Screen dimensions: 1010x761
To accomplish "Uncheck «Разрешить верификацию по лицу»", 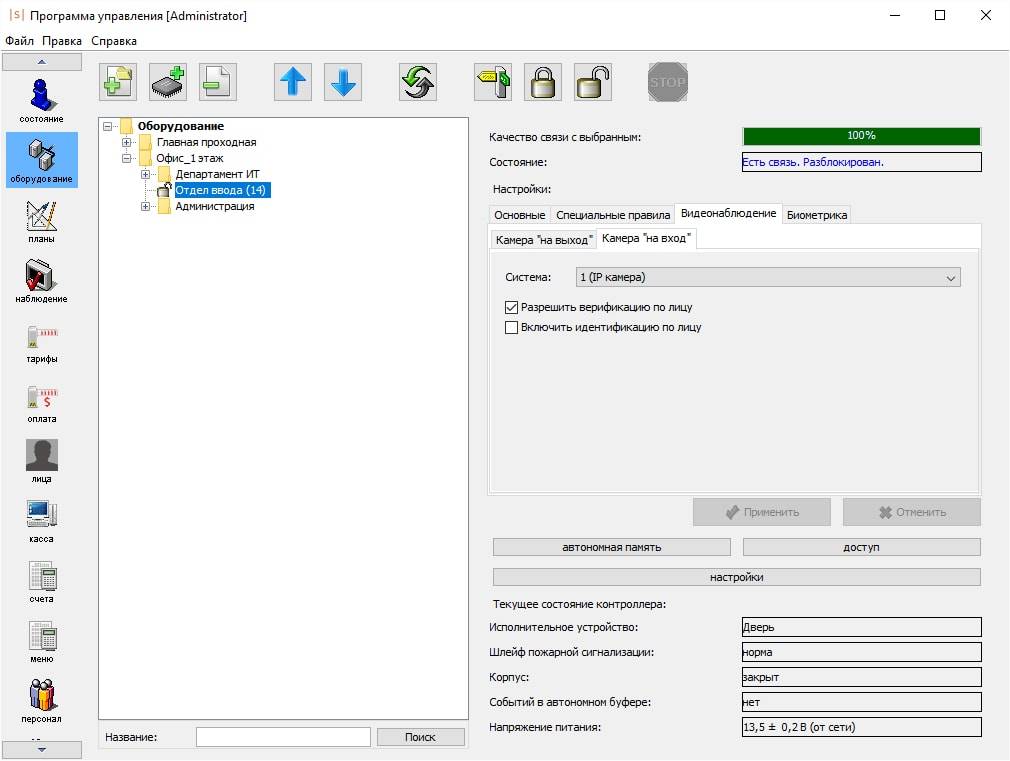I will (512, 308).
